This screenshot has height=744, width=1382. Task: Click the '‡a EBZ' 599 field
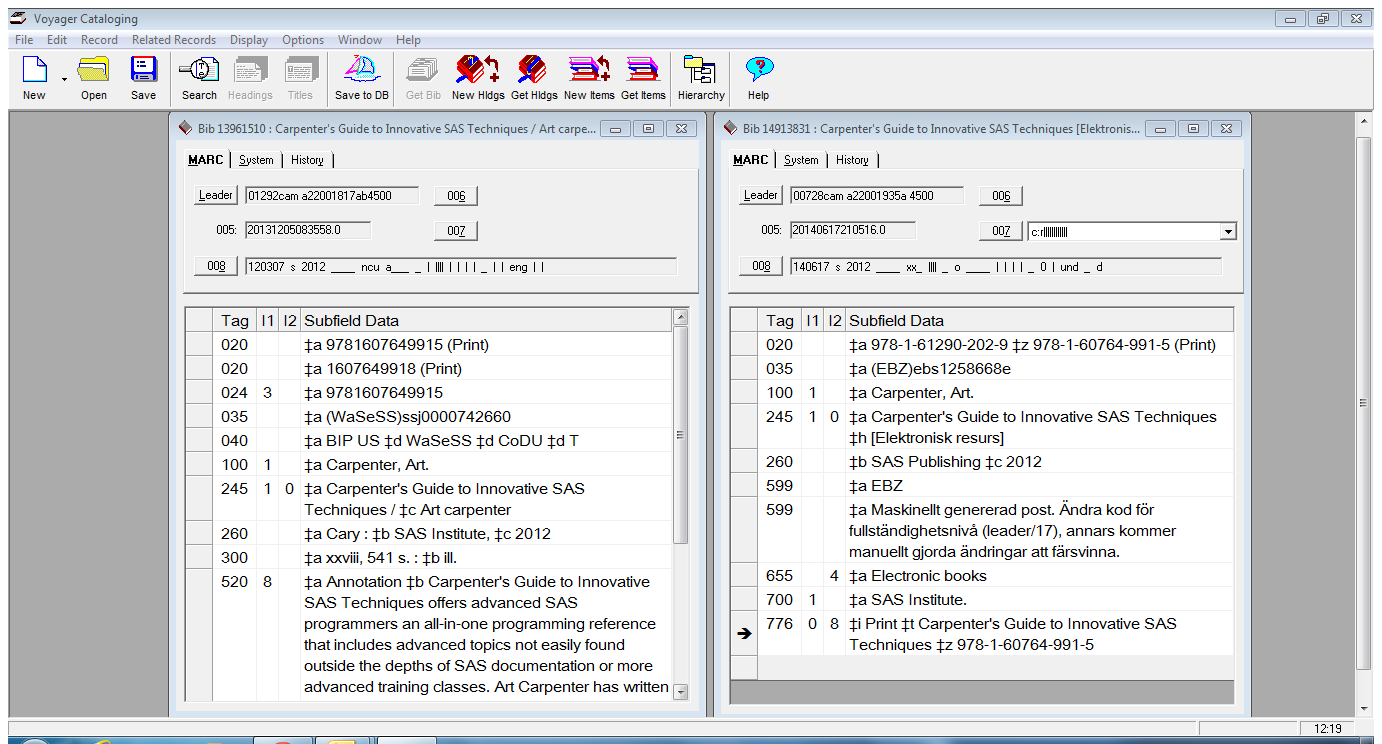[1041, 486]
